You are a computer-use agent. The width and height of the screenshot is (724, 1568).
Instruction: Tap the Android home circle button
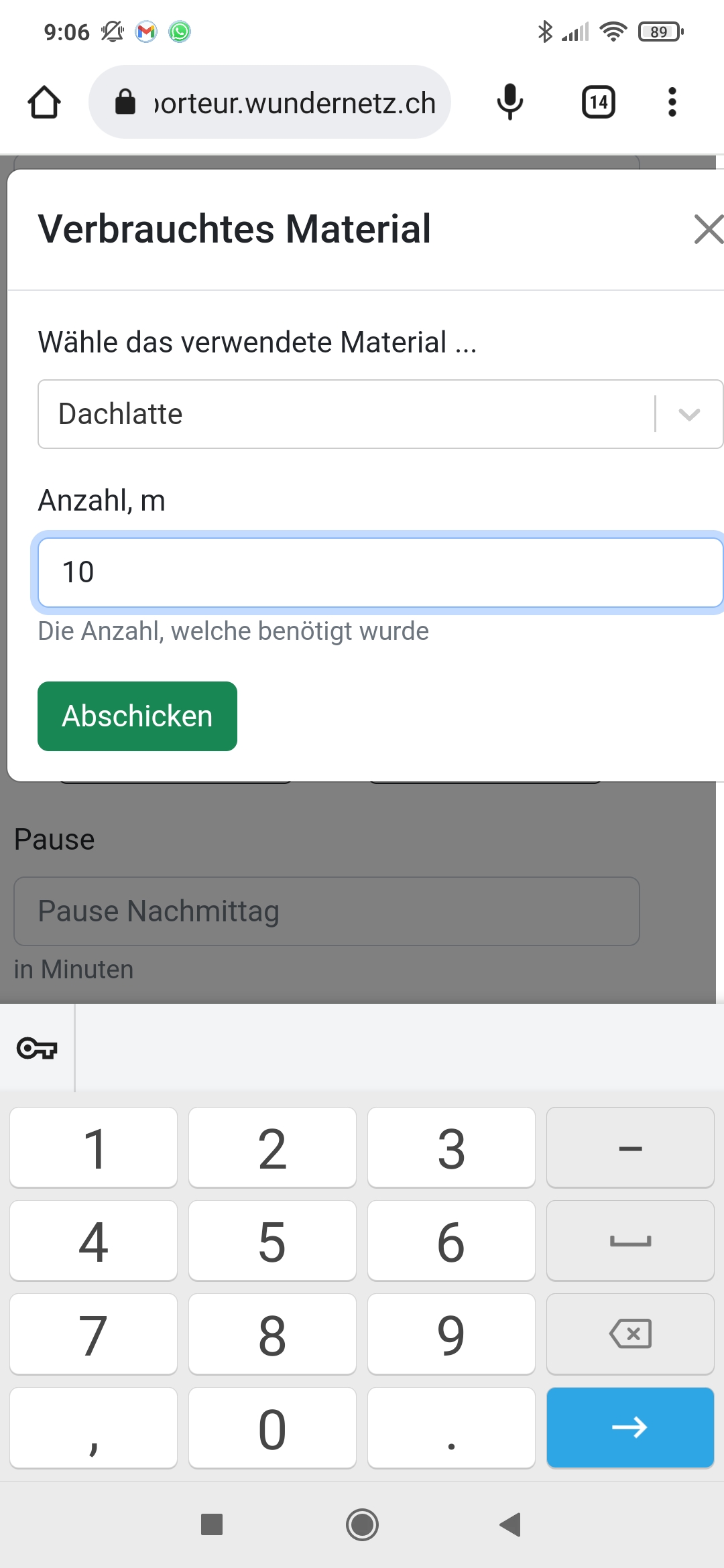pos(362,1524)
